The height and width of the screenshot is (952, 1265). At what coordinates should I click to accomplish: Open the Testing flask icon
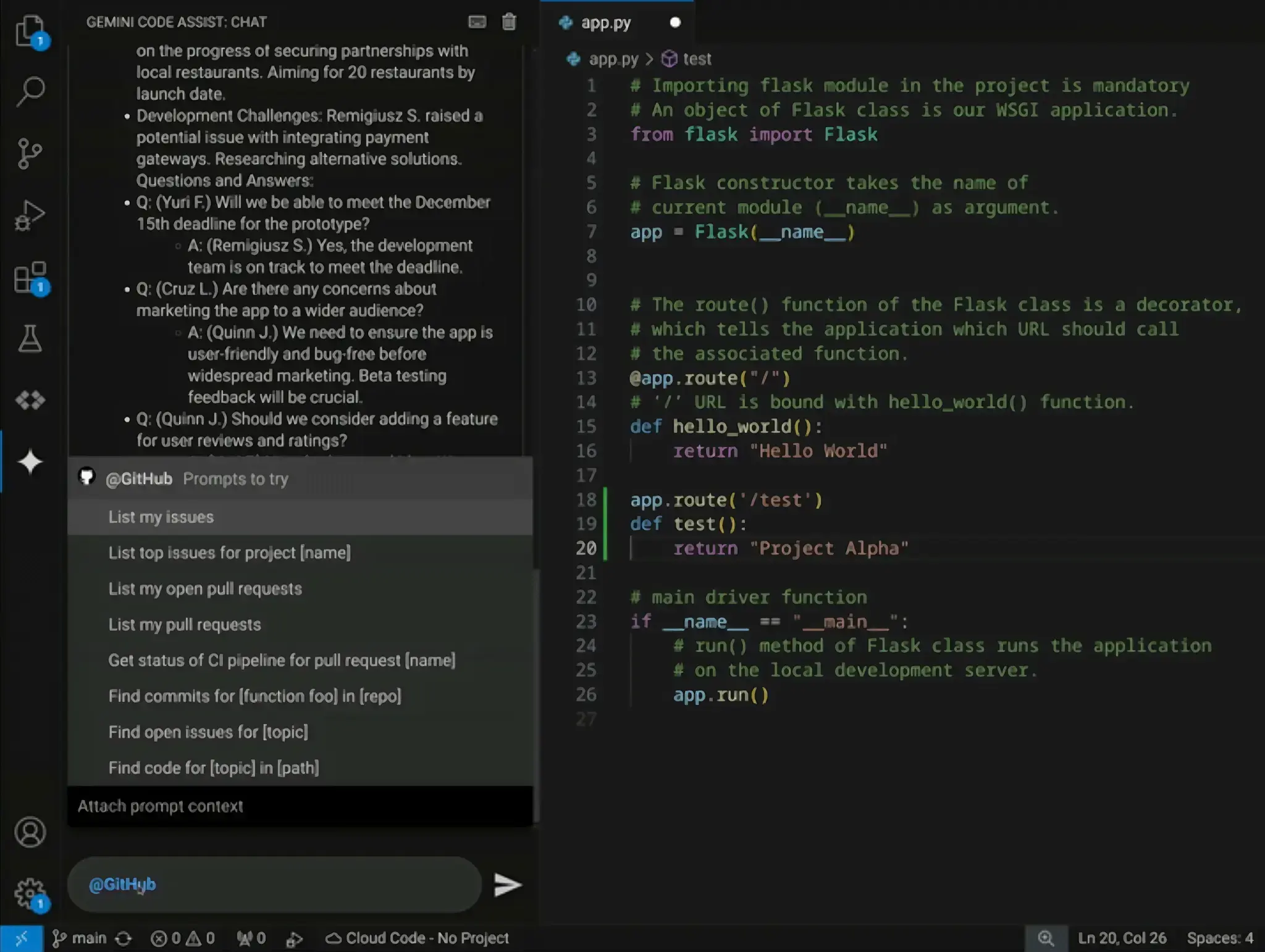pyautogui.click(x=30, y=338)
